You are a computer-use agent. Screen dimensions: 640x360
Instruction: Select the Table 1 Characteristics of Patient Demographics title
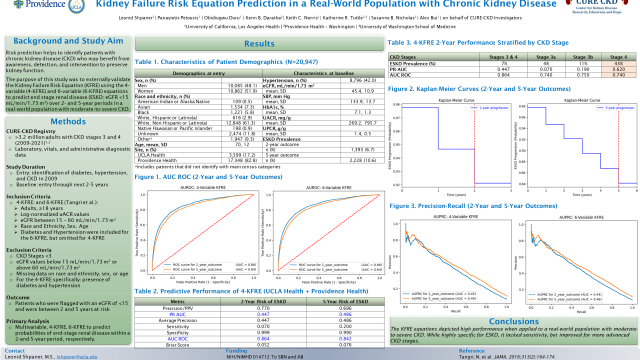226,62
